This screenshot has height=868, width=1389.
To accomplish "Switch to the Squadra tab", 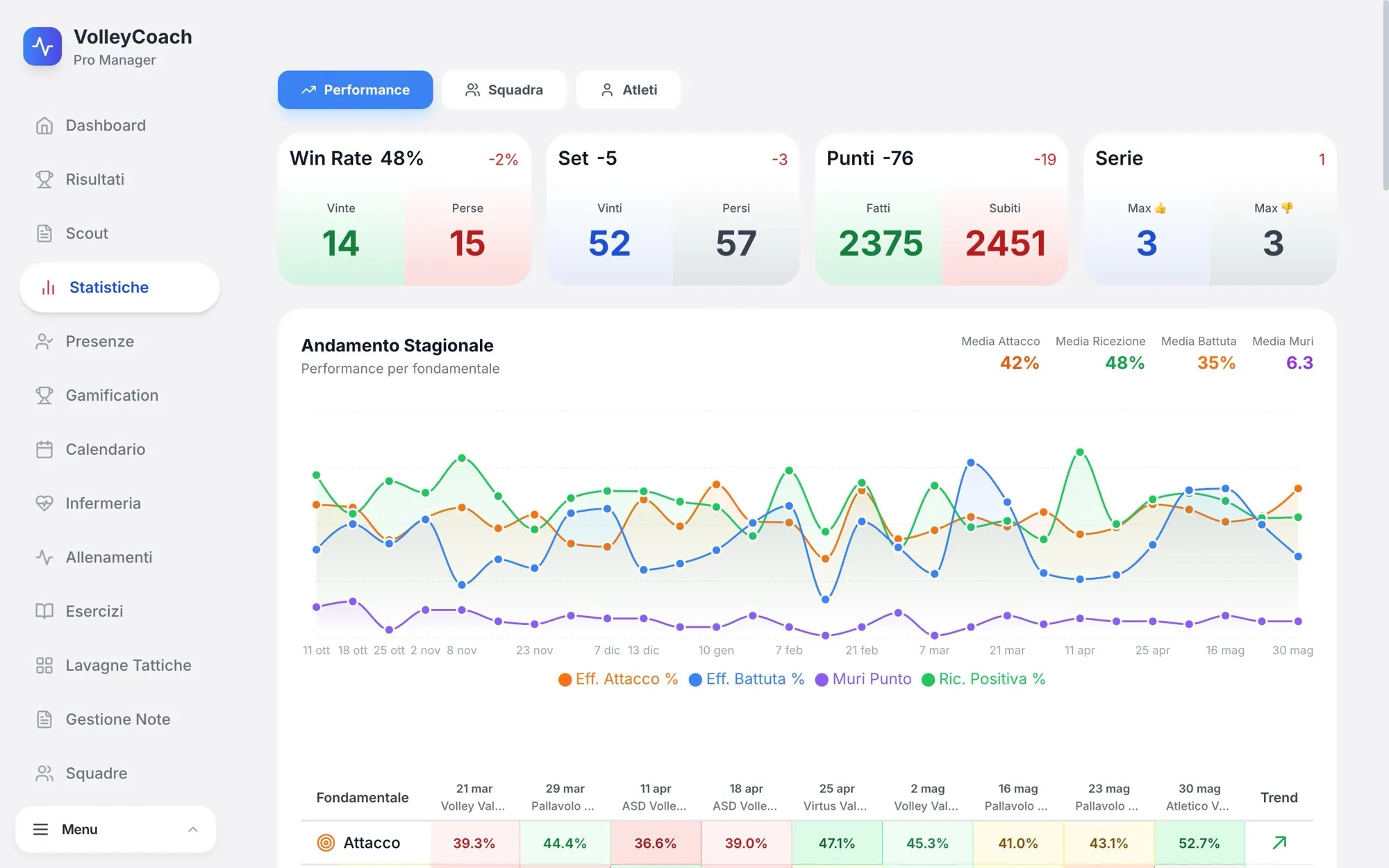I will click(504, 90).
